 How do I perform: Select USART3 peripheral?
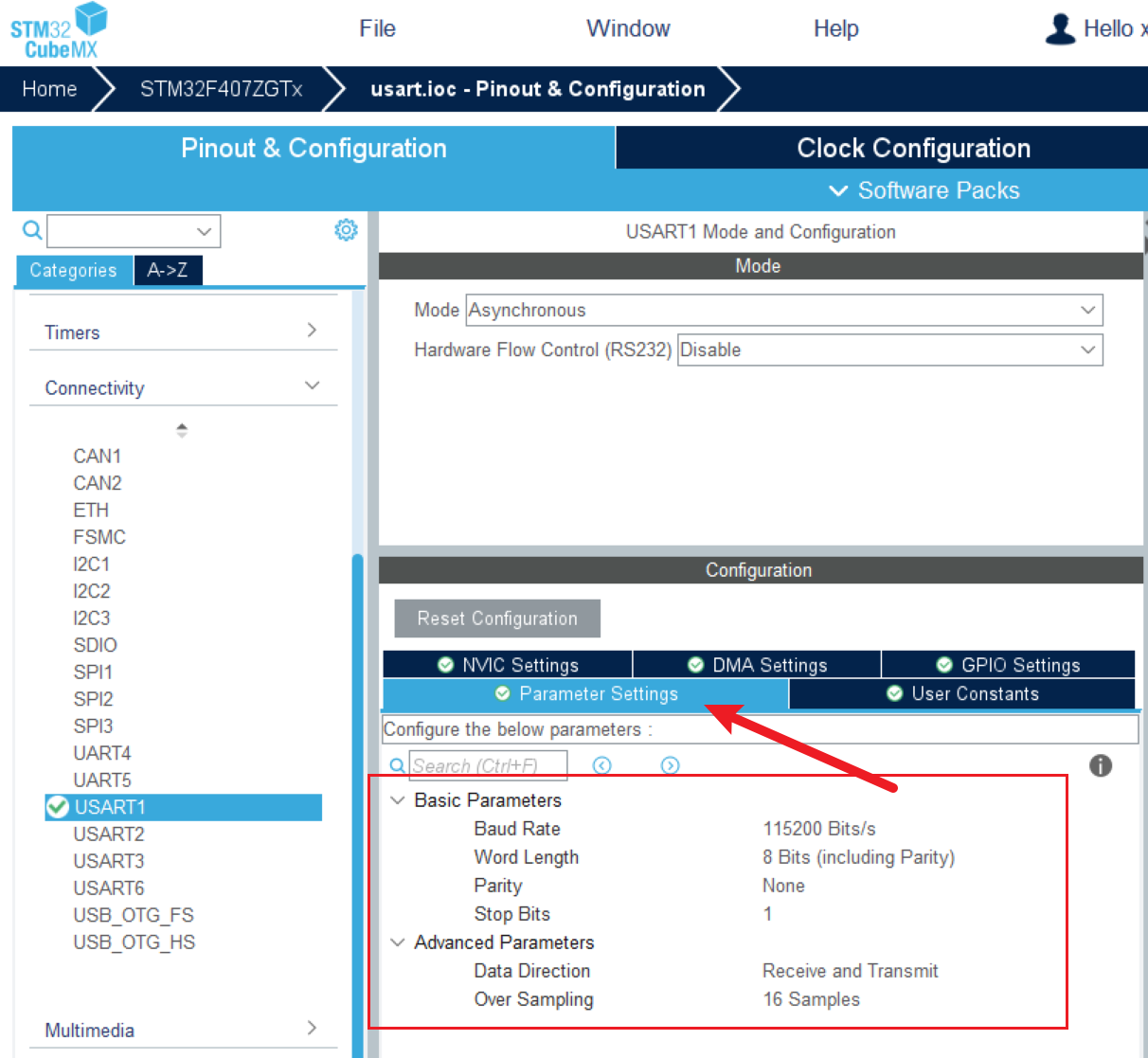[x=109, y=861]
